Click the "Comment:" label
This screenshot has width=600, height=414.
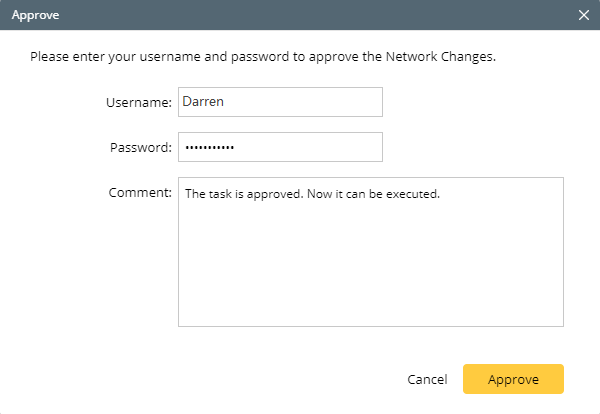(141, 192)
